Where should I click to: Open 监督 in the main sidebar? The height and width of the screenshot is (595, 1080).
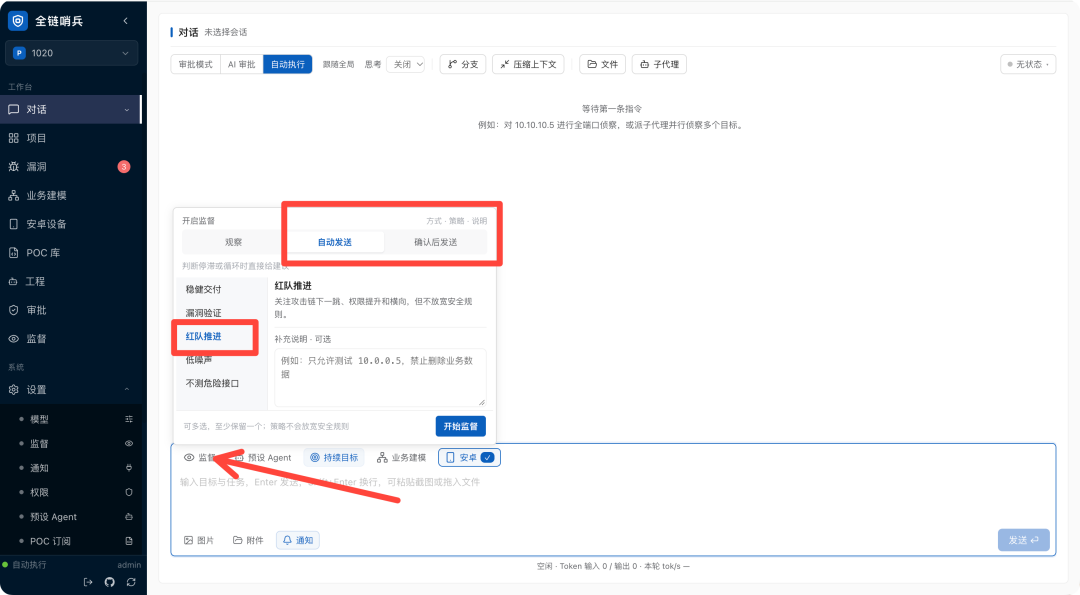[x=70, y=339]
